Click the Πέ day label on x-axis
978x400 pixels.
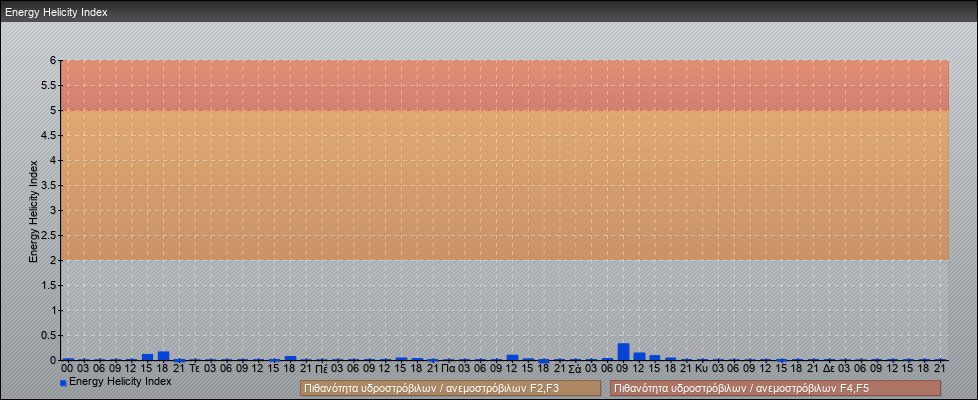pos(322,369)
